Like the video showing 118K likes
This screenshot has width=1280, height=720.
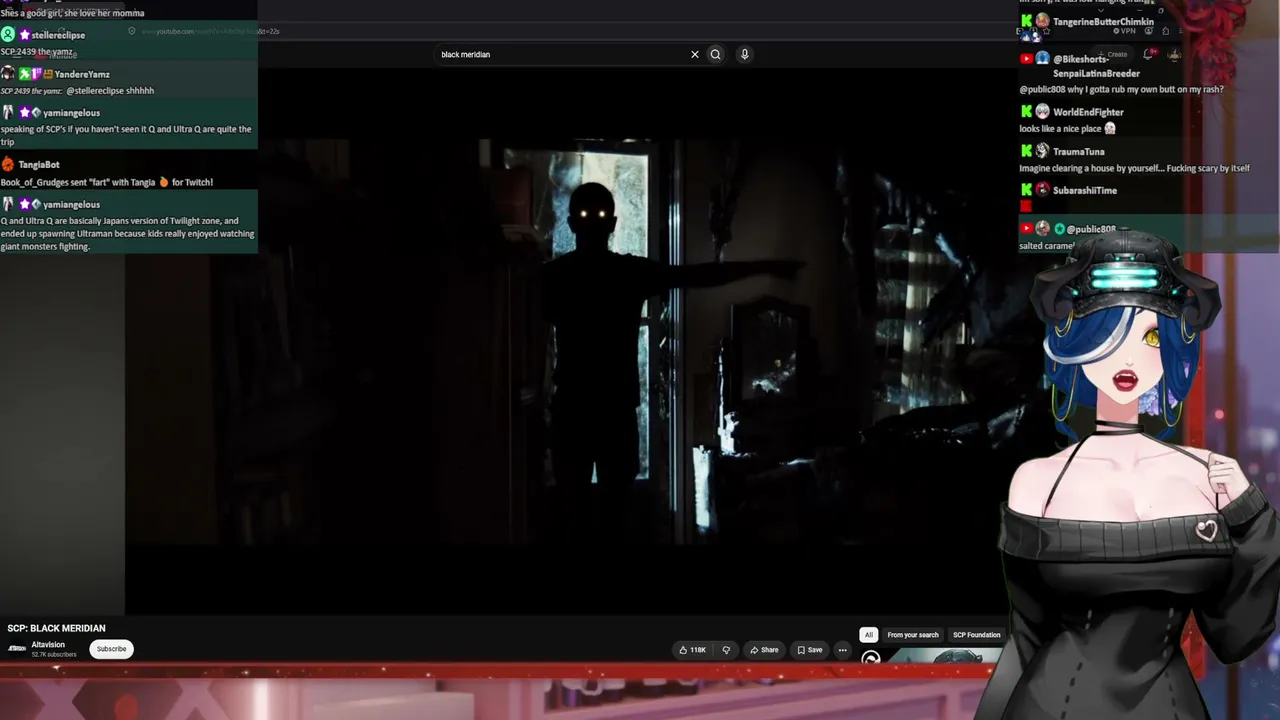tap(692, 650)
